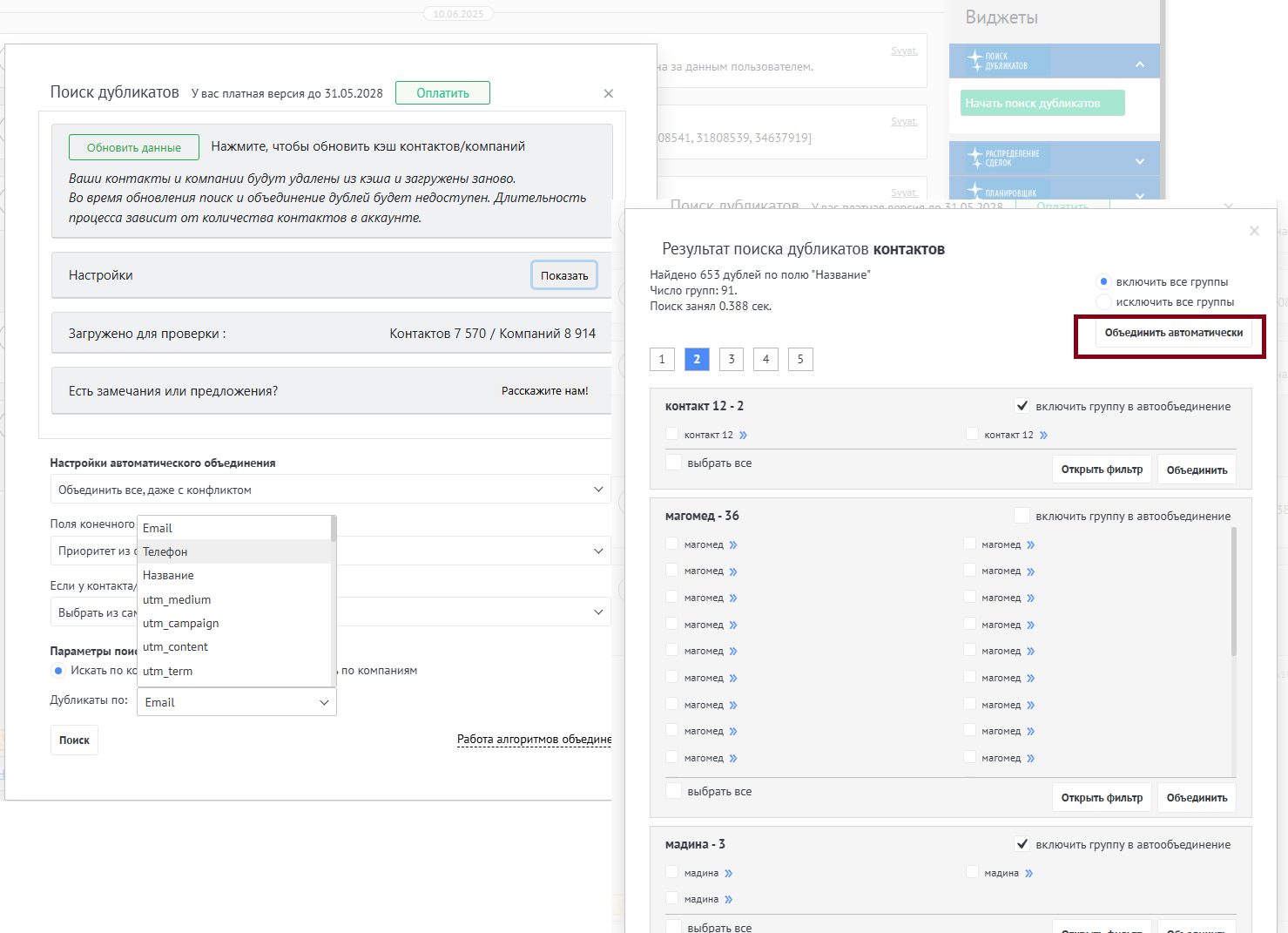Image resolution: width=1288 pixels, height=933 pixels.
Task: Click Объединить in контакт 12 group
Action: click(1197, 470)
